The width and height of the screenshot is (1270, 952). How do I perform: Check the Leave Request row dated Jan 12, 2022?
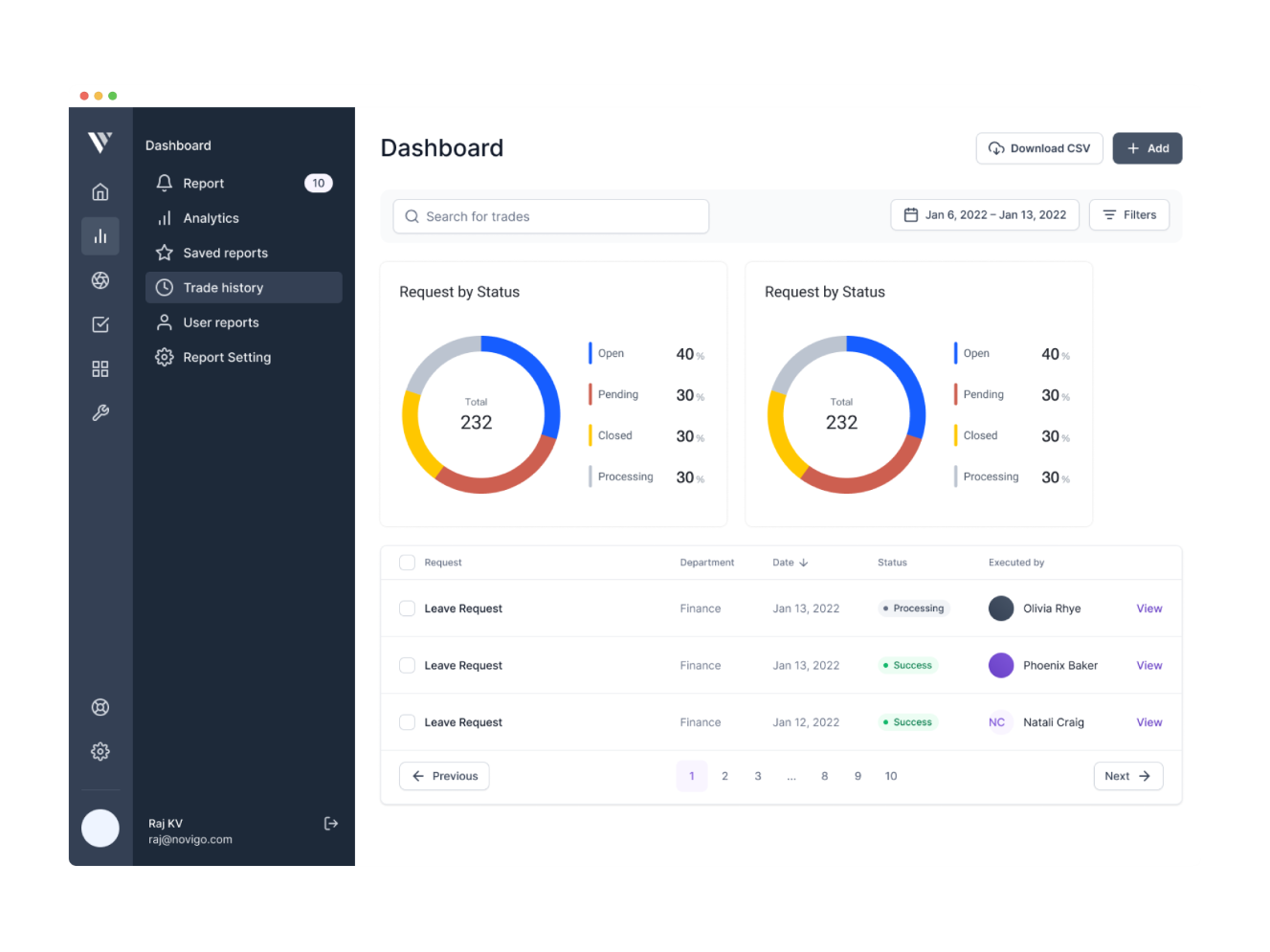[x=407, y=721]
